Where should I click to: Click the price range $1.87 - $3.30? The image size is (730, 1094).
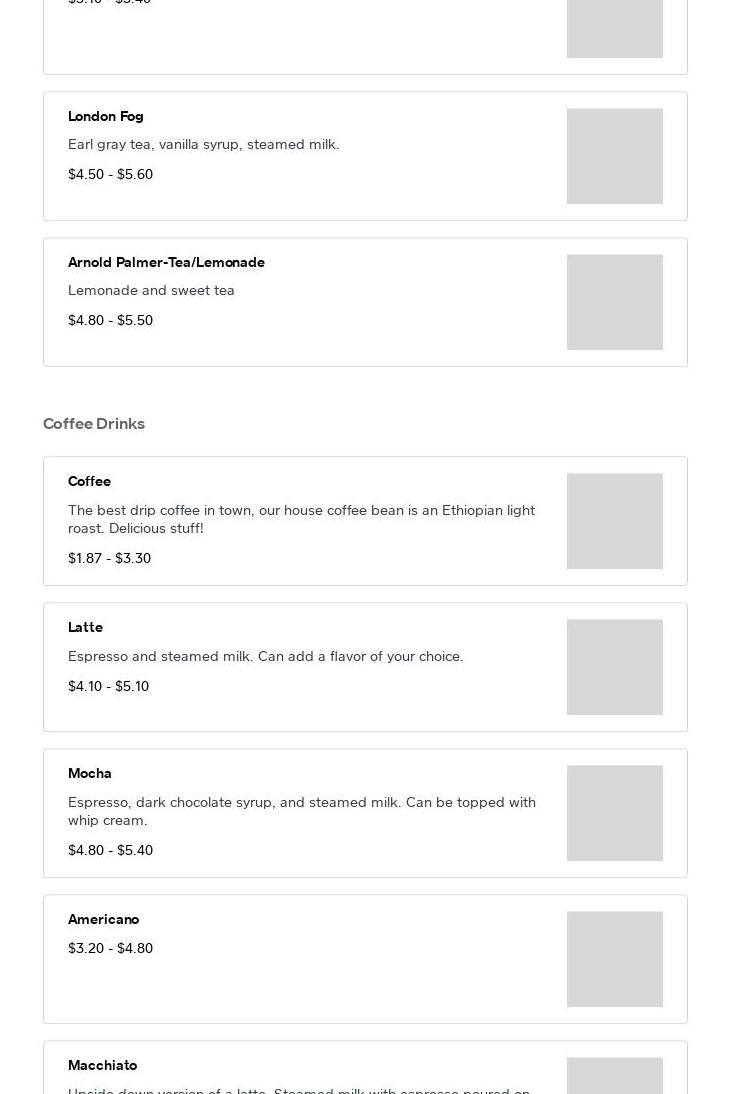(109, 558)
